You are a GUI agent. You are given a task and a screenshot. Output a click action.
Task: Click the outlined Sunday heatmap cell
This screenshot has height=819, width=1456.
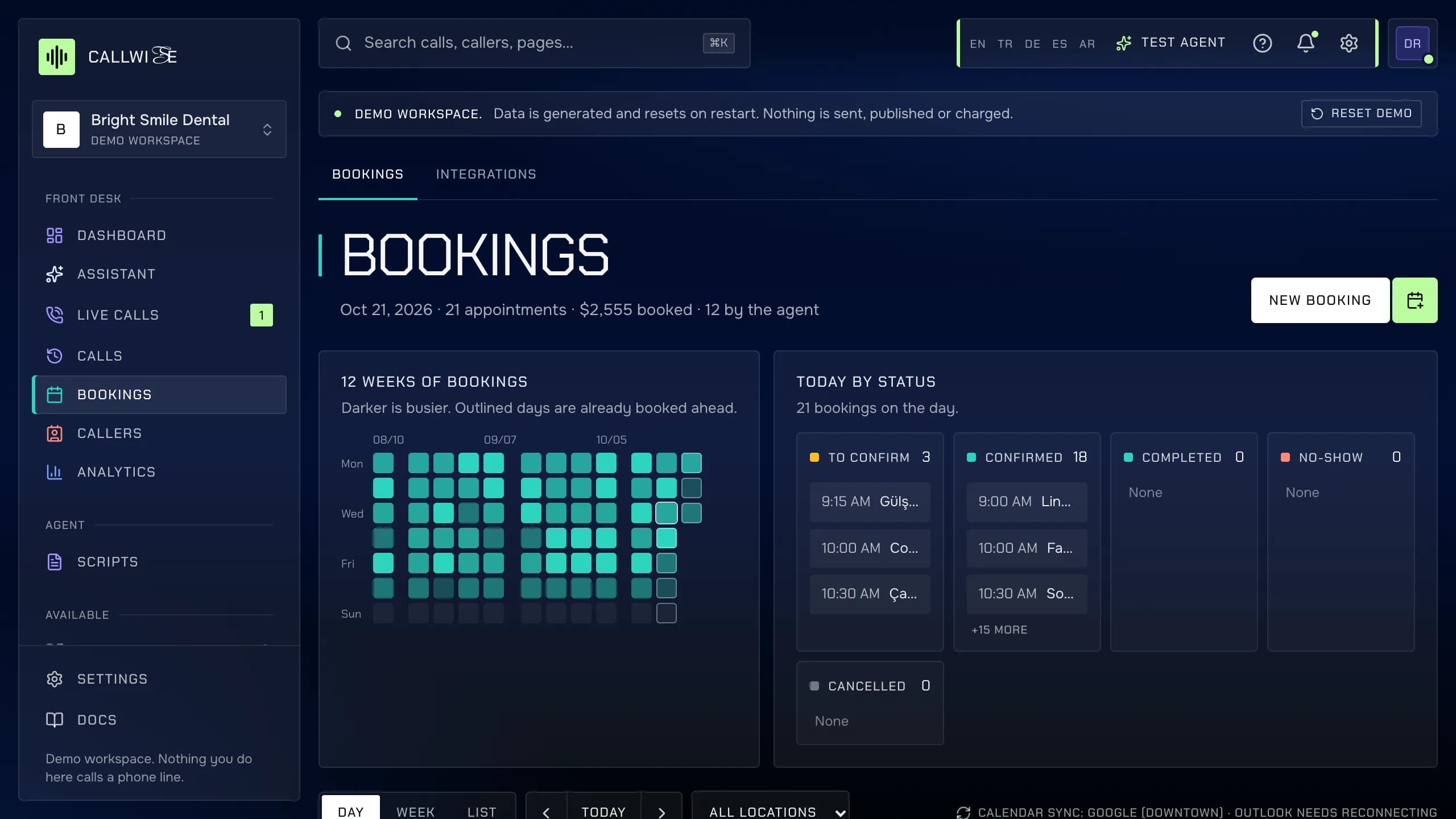pos(667,613)
